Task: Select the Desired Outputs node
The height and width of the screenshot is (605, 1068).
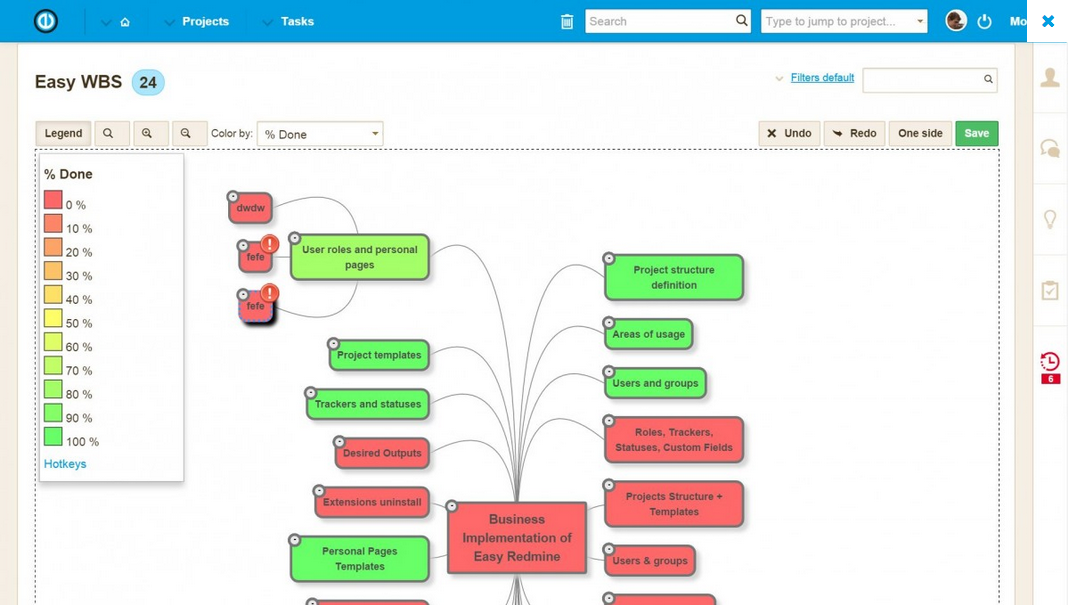Action: [x=382, y=453]
